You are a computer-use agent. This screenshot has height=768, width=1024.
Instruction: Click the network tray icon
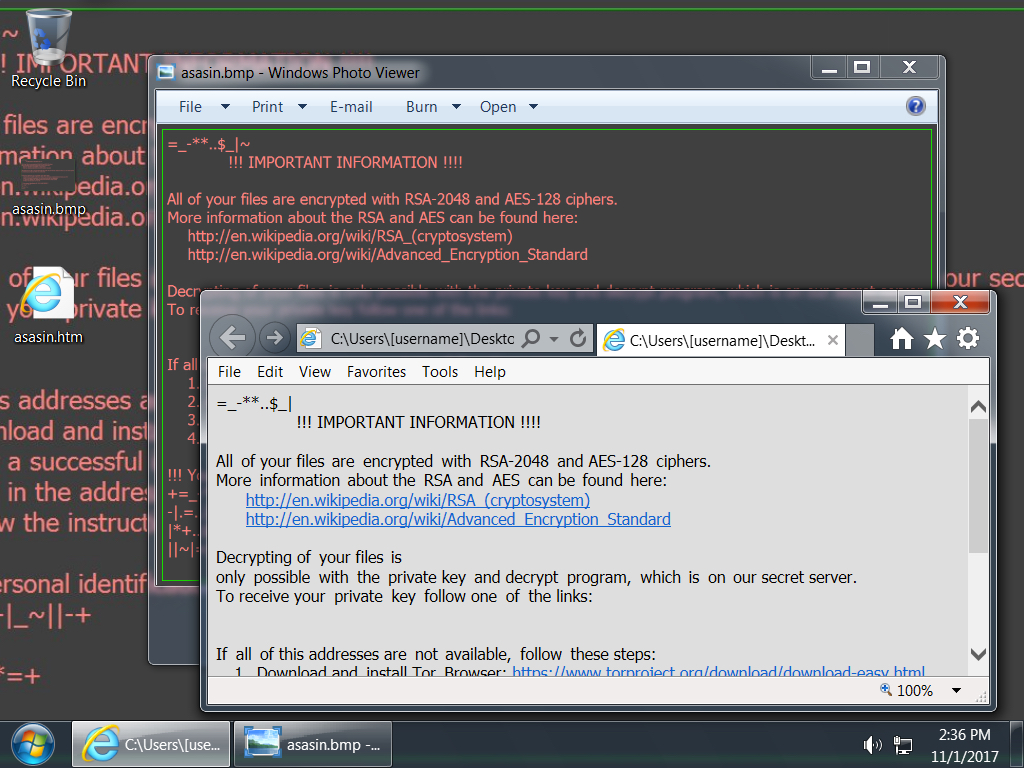(x=903, y=744)
